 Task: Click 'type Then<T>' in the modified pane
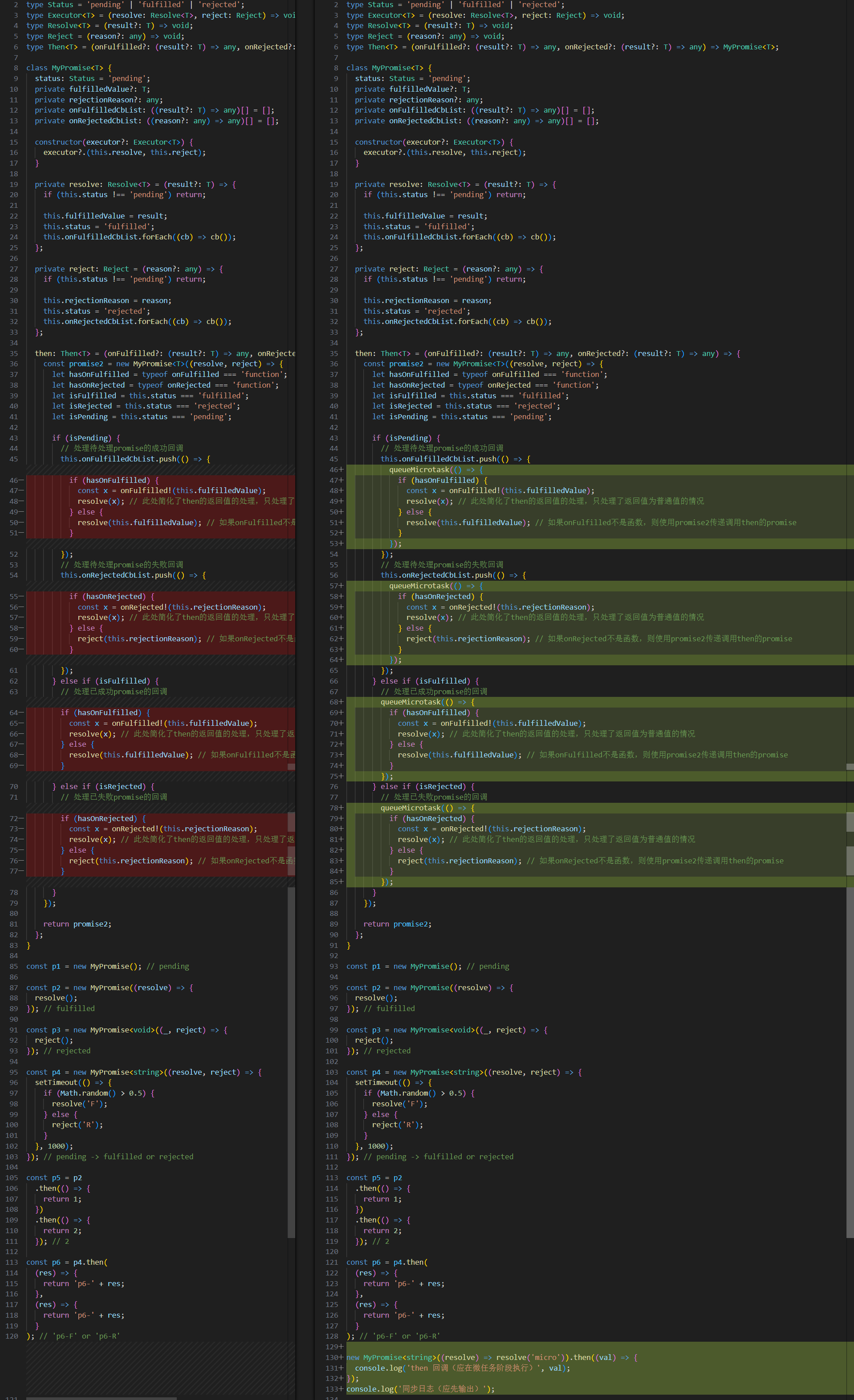point(372,47)
